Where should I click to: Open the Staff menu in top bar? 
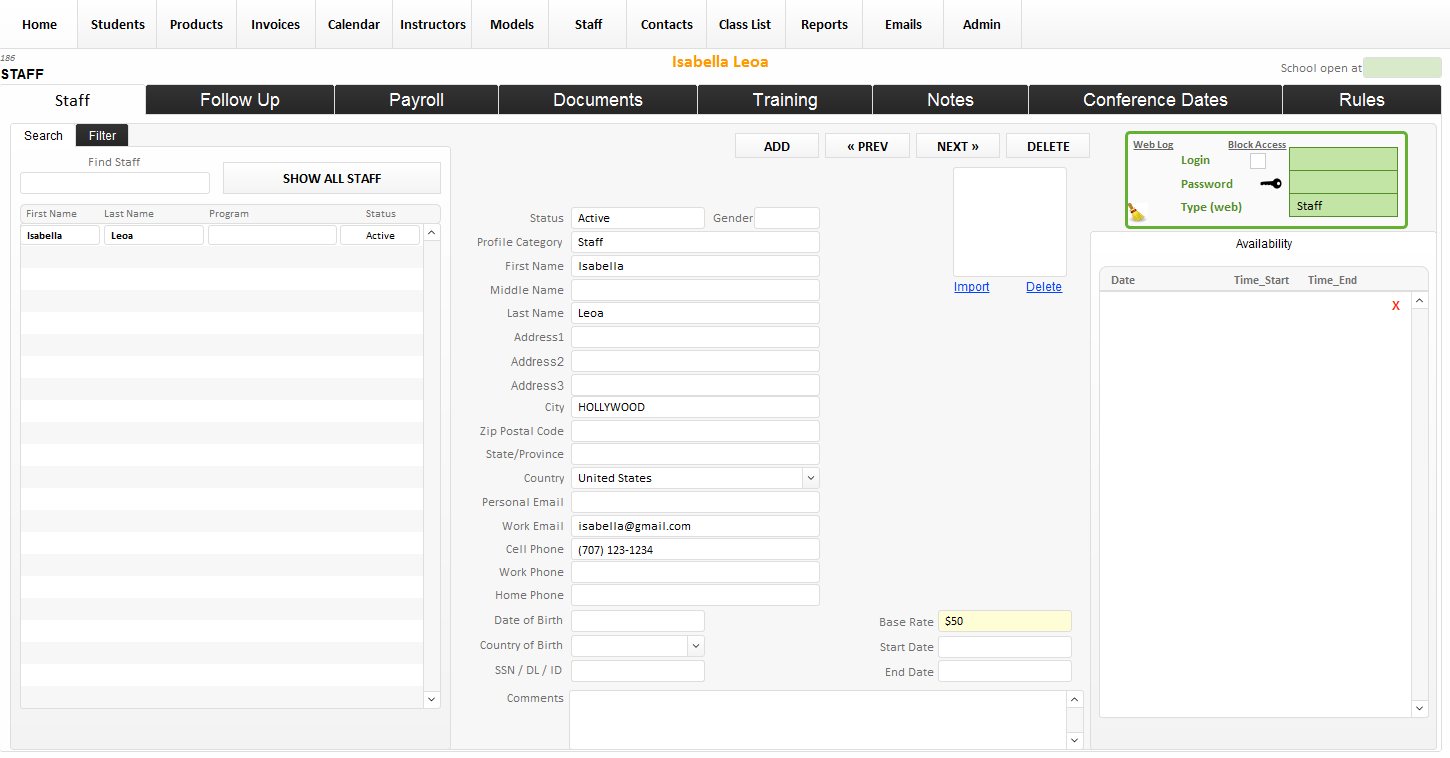588,24
